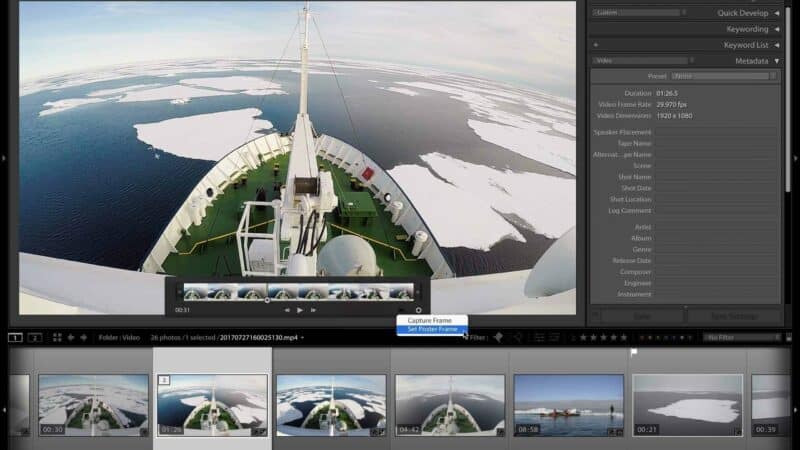Click the frame rate value 29.970 fps
The image size is (800, 450).
tap(671, 105)
